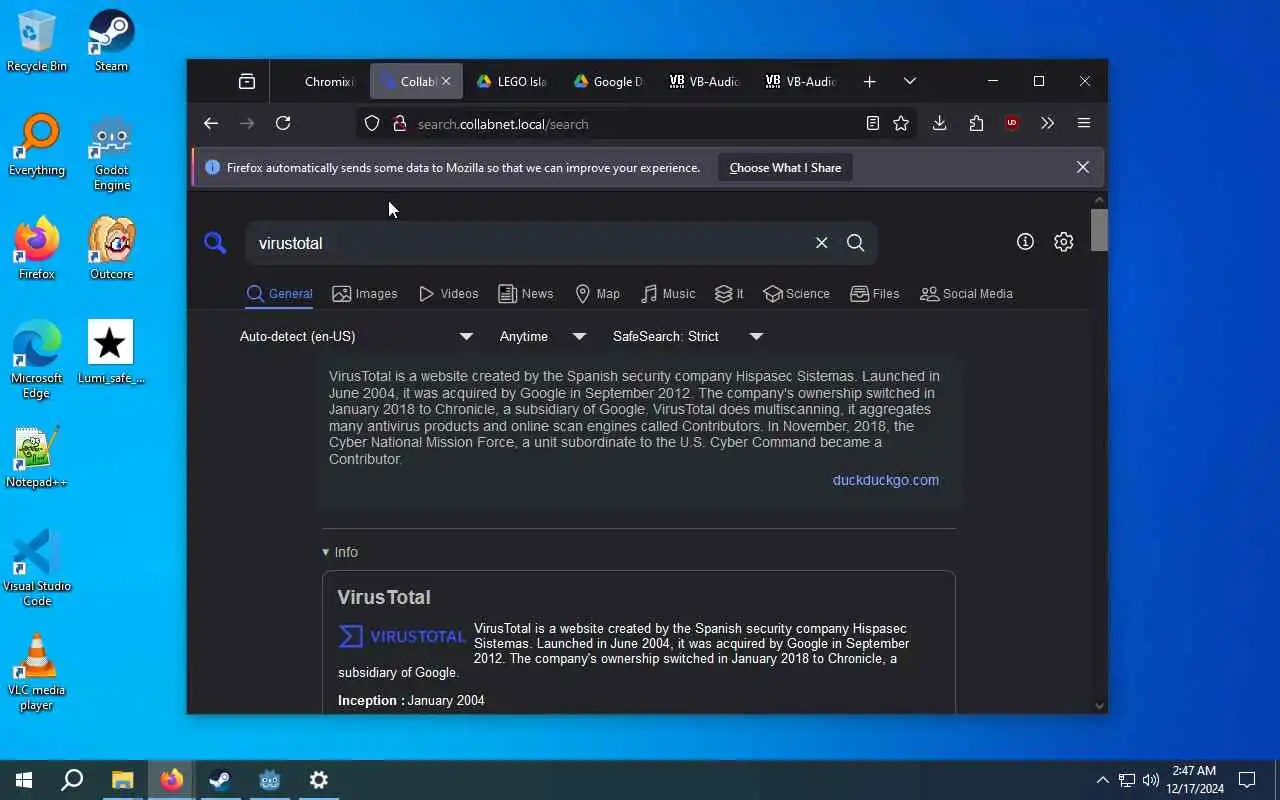The image size is (1280, 800).
Task: Open search preferences gear icon
Action: point(1063,242)
